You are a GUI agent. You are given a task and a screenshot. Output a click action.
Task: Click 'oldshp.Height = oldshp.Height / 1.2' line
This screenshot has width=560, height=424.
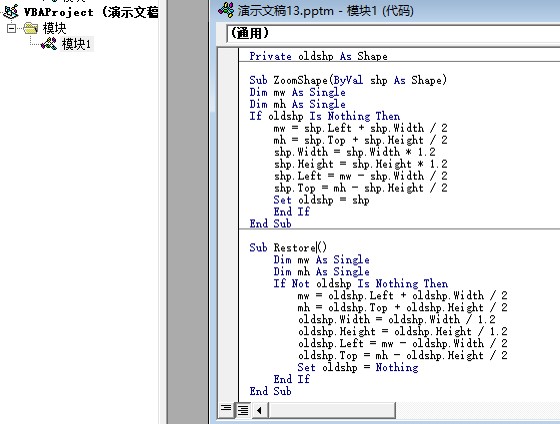click(402, 331)
